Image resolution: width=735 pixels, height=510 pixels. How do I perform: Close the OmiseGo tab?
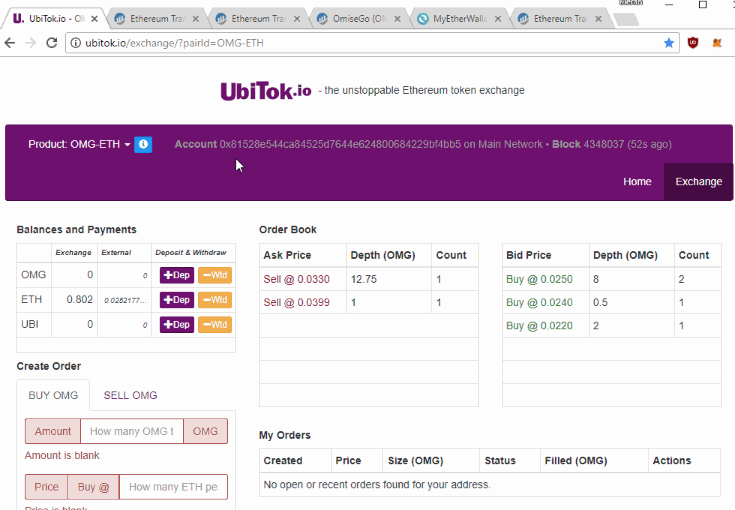coord(398,19)
